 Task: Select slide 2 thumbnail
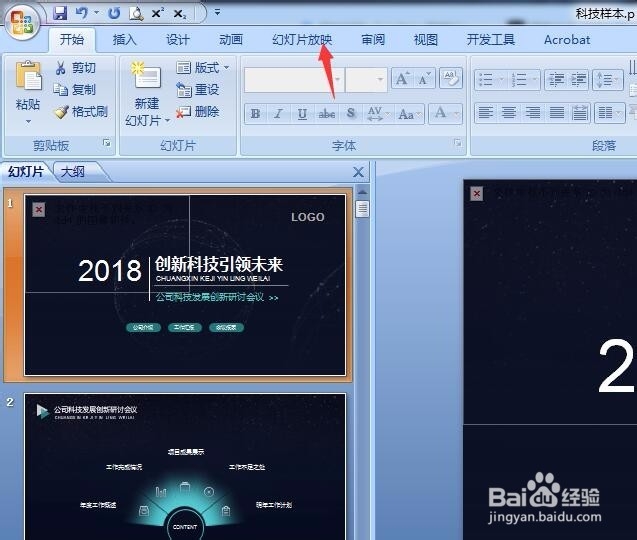coord(185,466)
